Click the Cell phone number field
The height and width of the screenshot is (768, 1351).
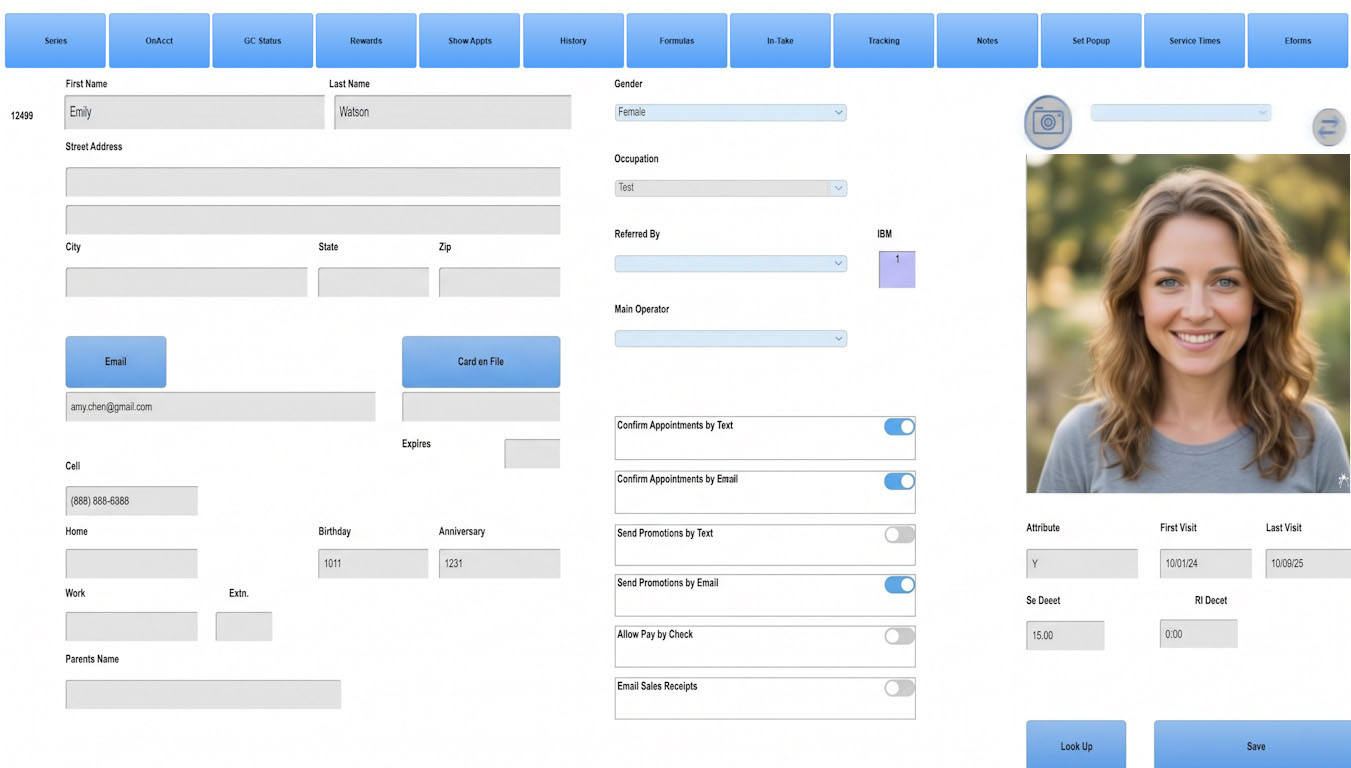(x=132, y=501)
